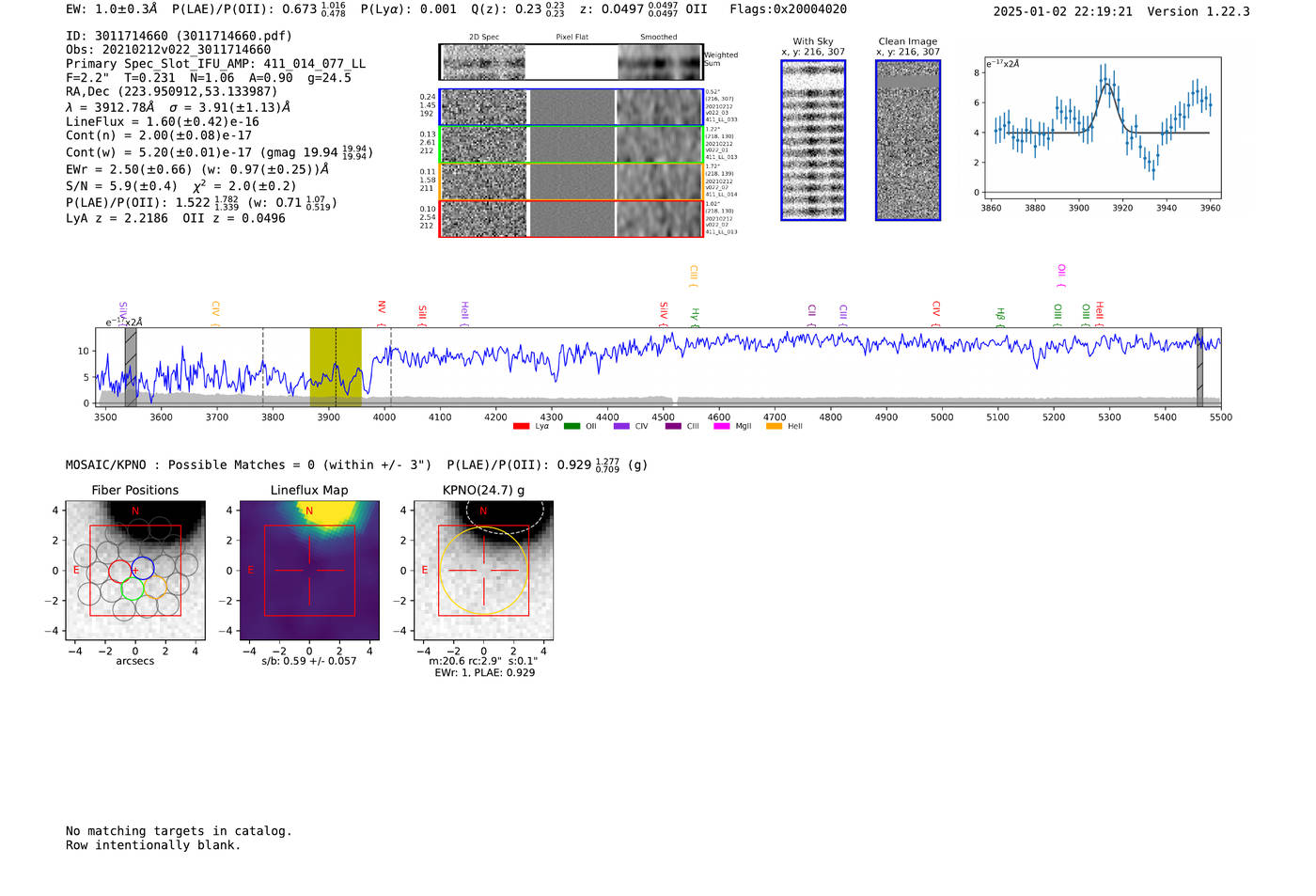Click the green OII legend swatch
The width and height of the screenshot is (1316, 896).
pos(572,426)
